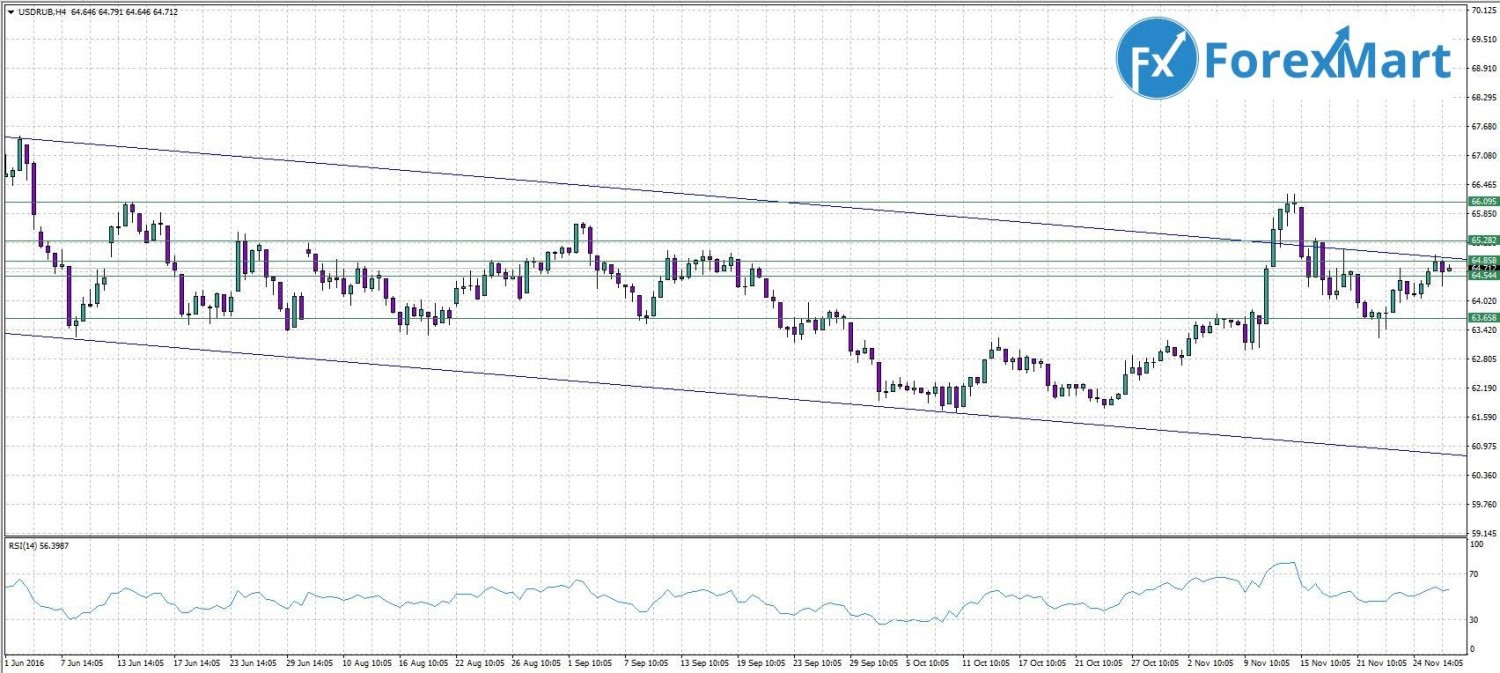The height and width of the screenshot is (673, 1500).
Task: Select the 65.282 green price level tag
Action: tap(1482, 241)
